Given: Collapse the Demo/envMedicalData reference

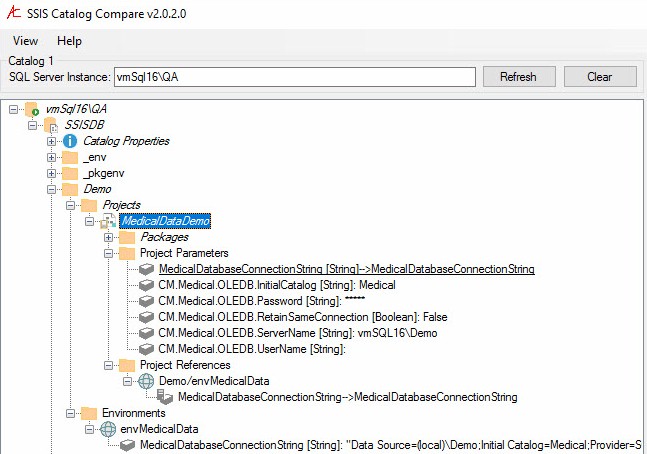Looking at the screenshot, I should (128, 381).
